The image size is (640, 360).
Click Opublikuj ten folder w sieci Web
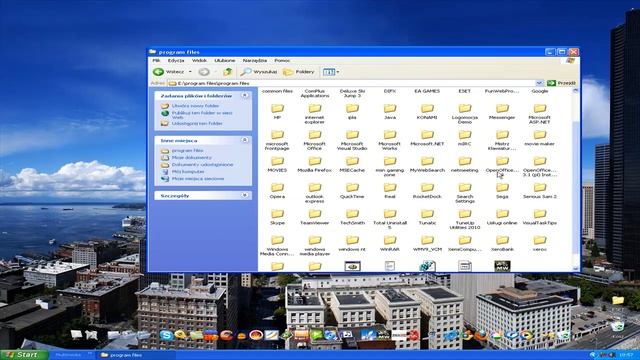tap(202, 115)
